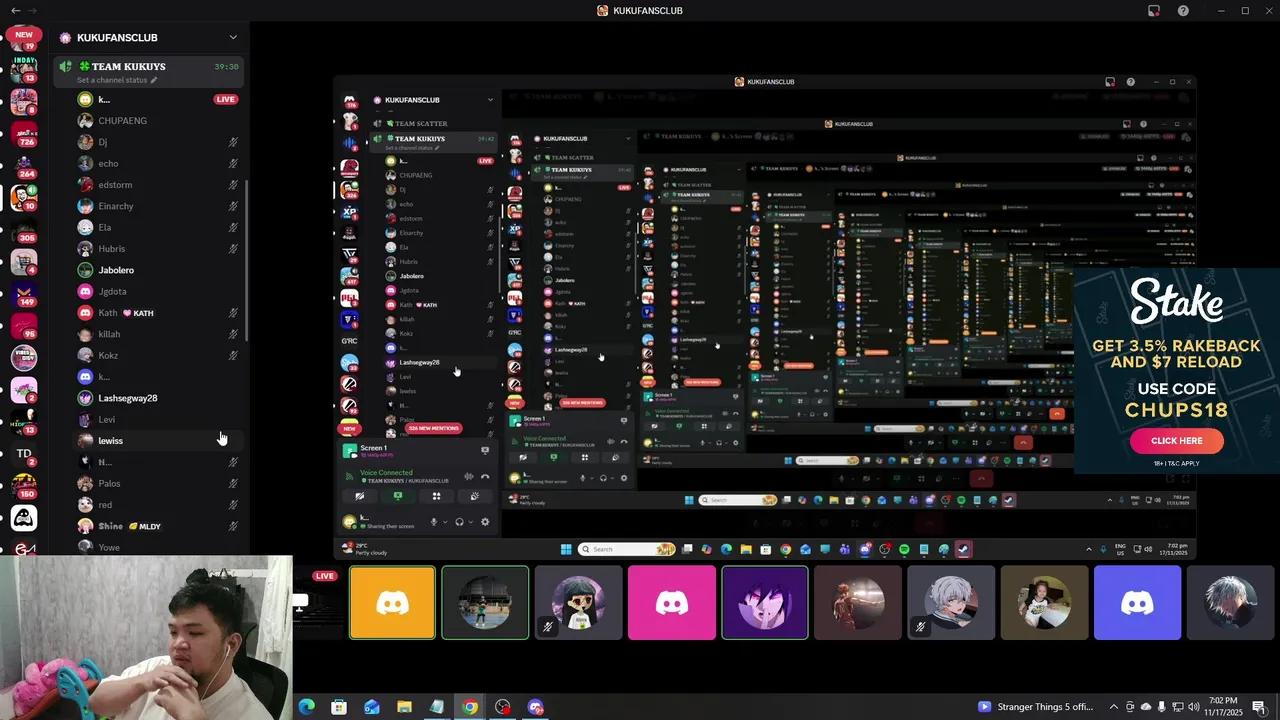Select the pink Discord logo participant tile
Viewport: 1280px width, 720px height.
click(x=671, y=602)
